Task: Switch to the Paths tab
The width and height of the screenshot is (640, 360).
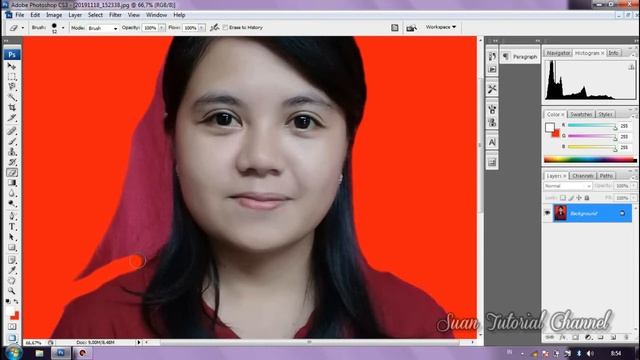Action: coord(606,176)
